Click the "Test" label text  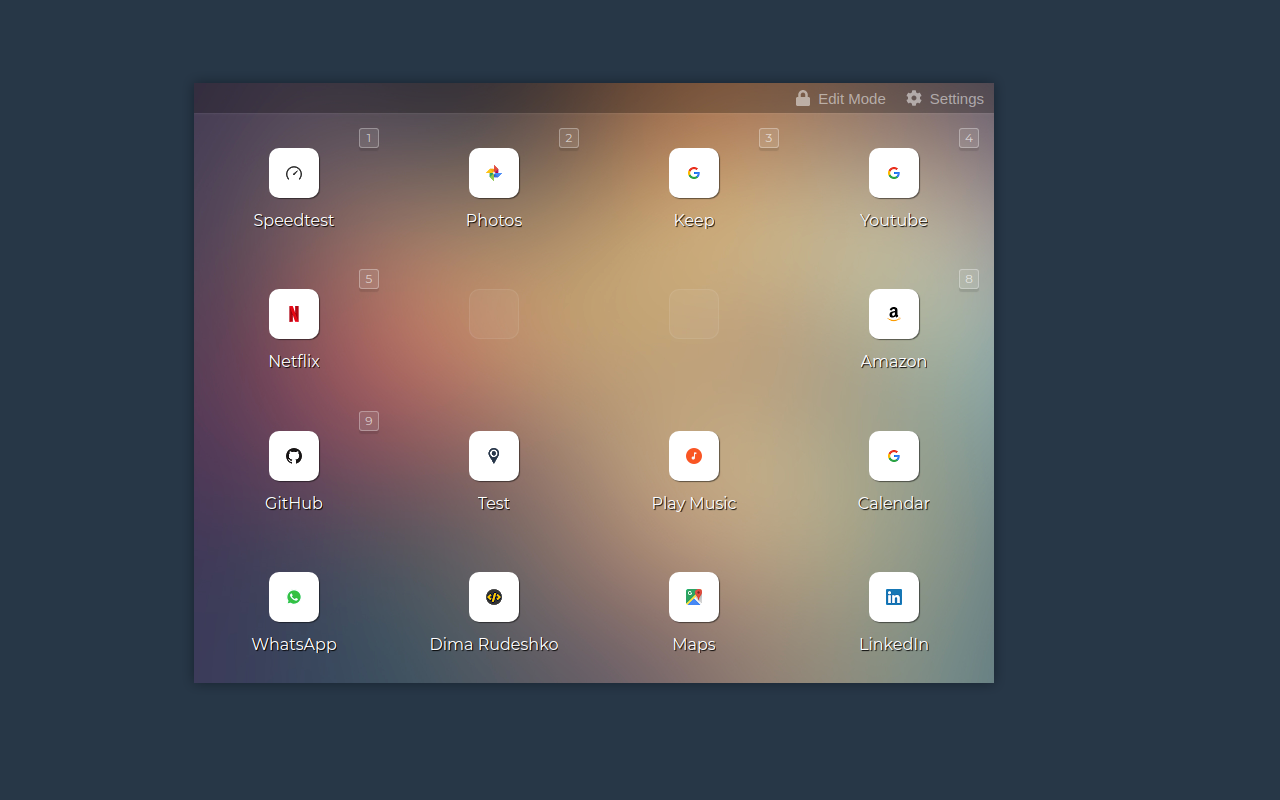click(x=494, y=504)
